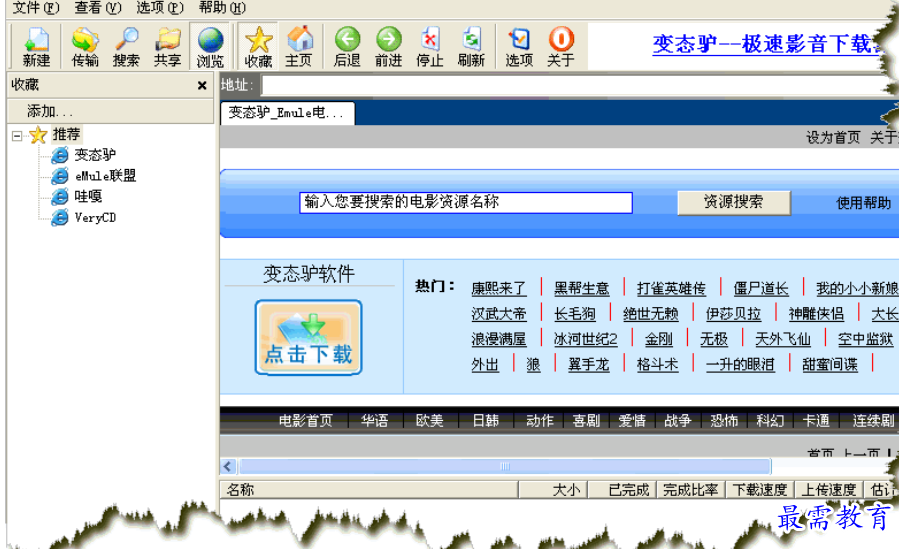Select the 推荐 favorites folder
The width and height of the screenshot is (899, 549).
(x=66, y=135)
